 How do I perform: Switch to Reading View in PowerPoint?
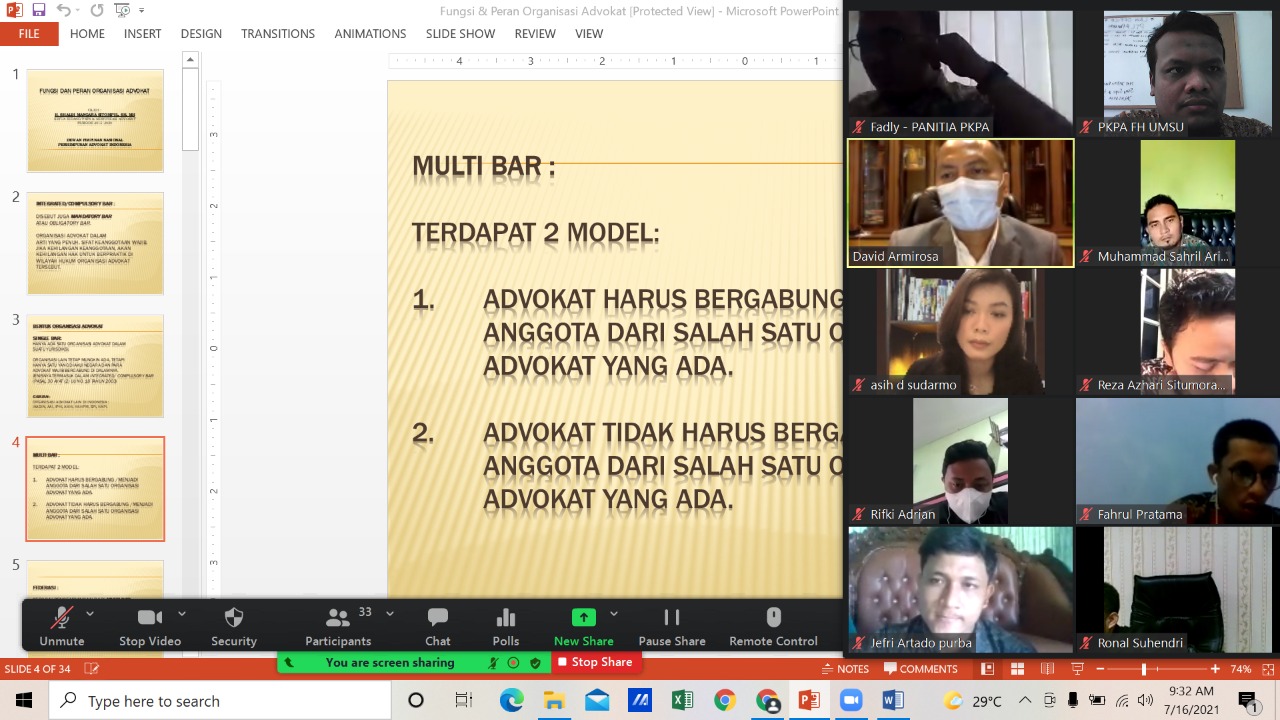pyautogui.click(x=1047, y=669)
